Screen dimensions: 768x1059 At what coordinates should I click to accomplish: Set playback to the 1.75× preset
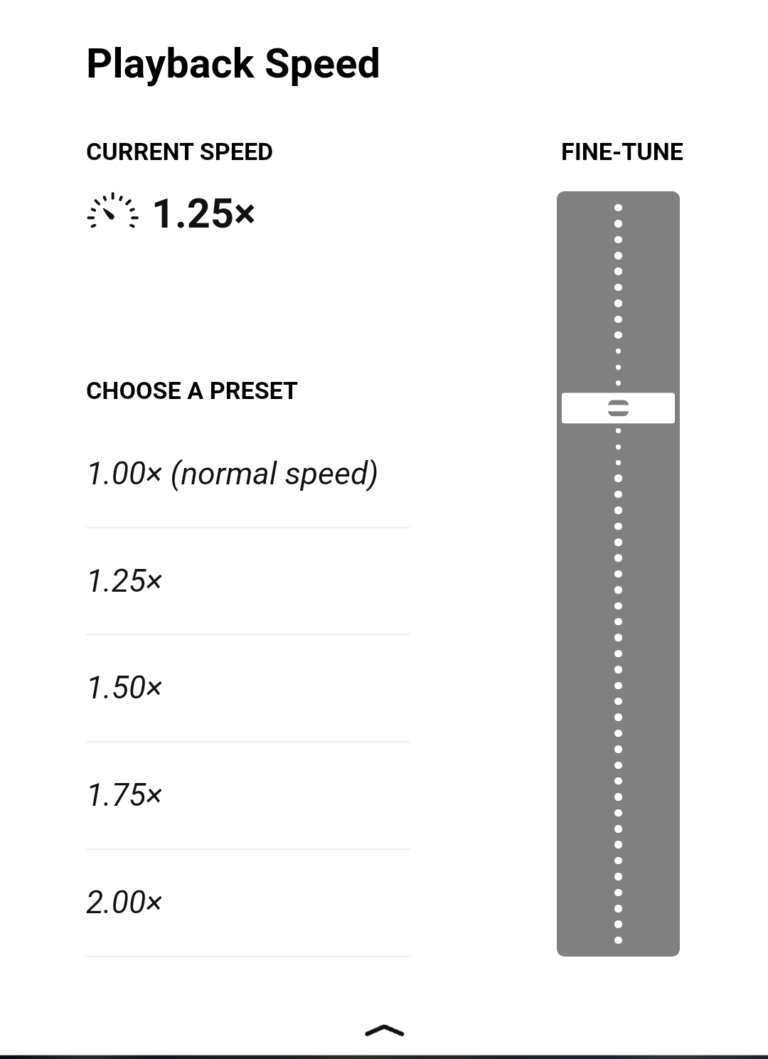coord(125,796)
